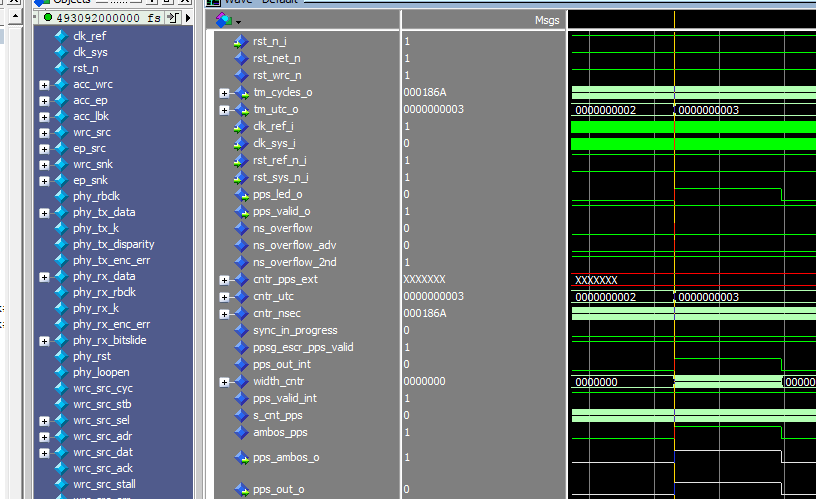Expand the acc_ep object node
This screenshot has width=816, height=499.
[44, 101]
